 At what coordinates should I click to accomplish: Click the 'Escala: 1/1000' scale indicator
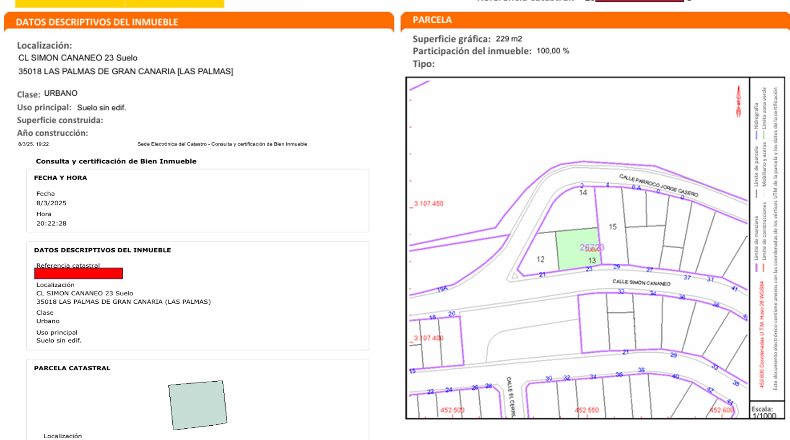coord(764,412)
